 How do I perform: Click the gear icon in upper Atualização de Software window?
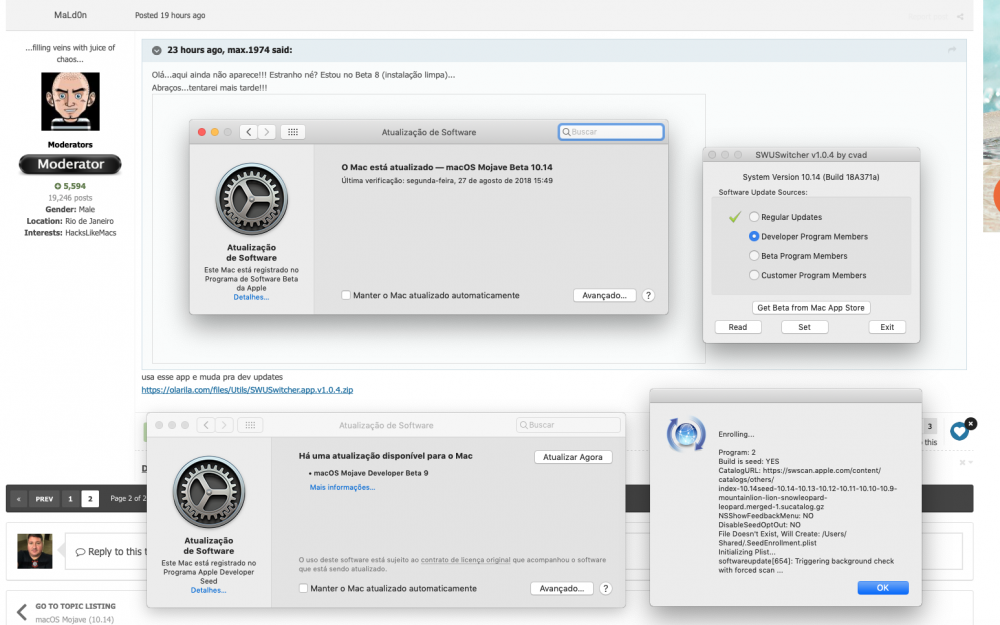coord(251,199)
